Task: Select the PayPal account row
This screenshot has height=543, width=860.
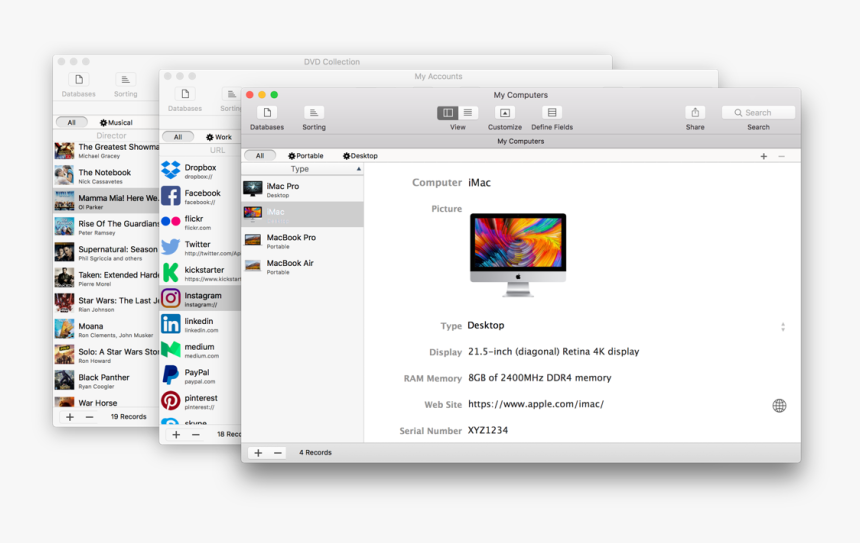Action: pyautogui.click(x=200, y=376)
